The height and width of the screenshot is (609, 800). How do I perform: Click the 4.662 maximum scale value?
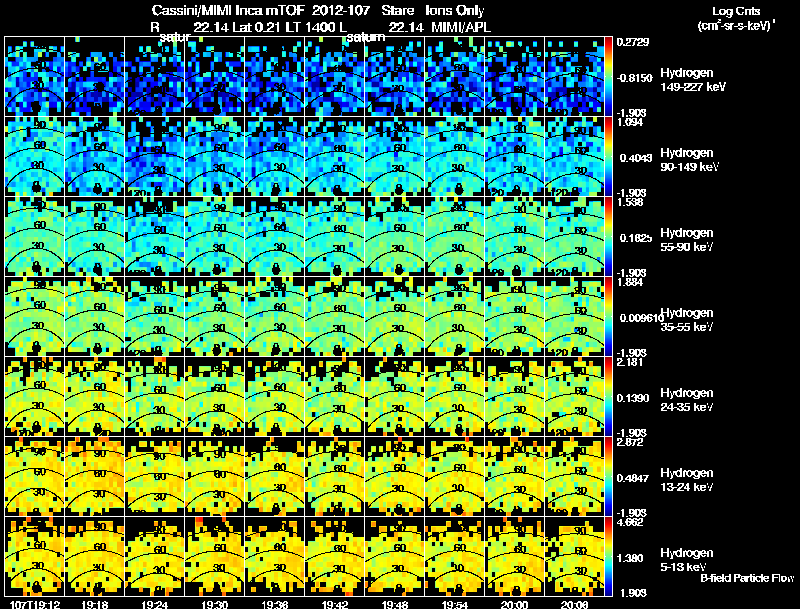pos(630,522)
